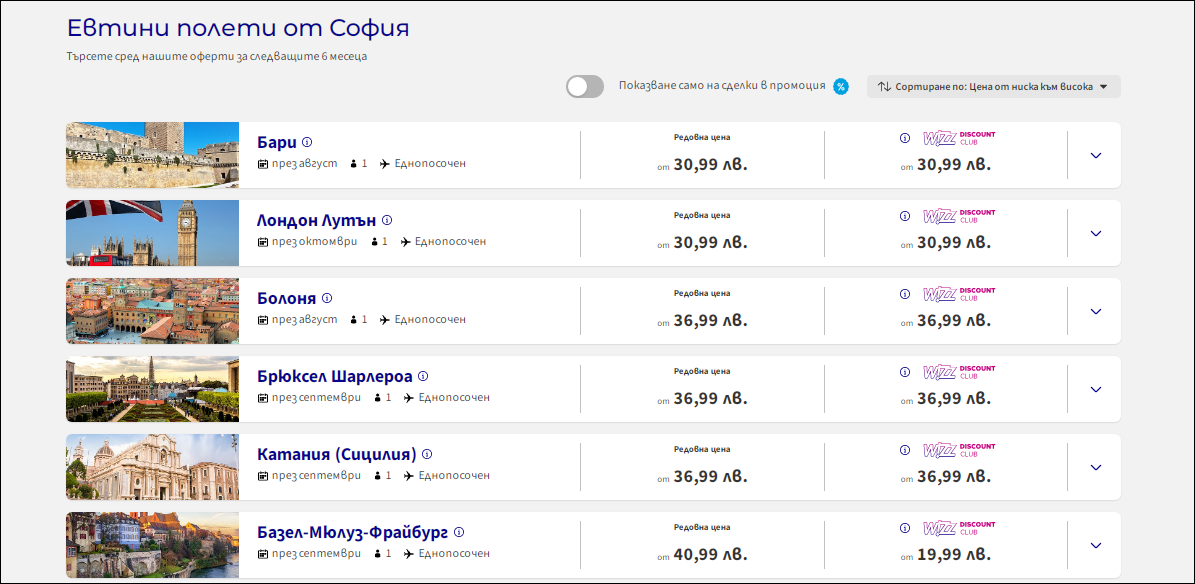The width and height of the screenshot is (1195, 584).
Task: Expand the Базел-Мюлуз-Фрайбург offer chevron
Action: tap(1095, 545)
